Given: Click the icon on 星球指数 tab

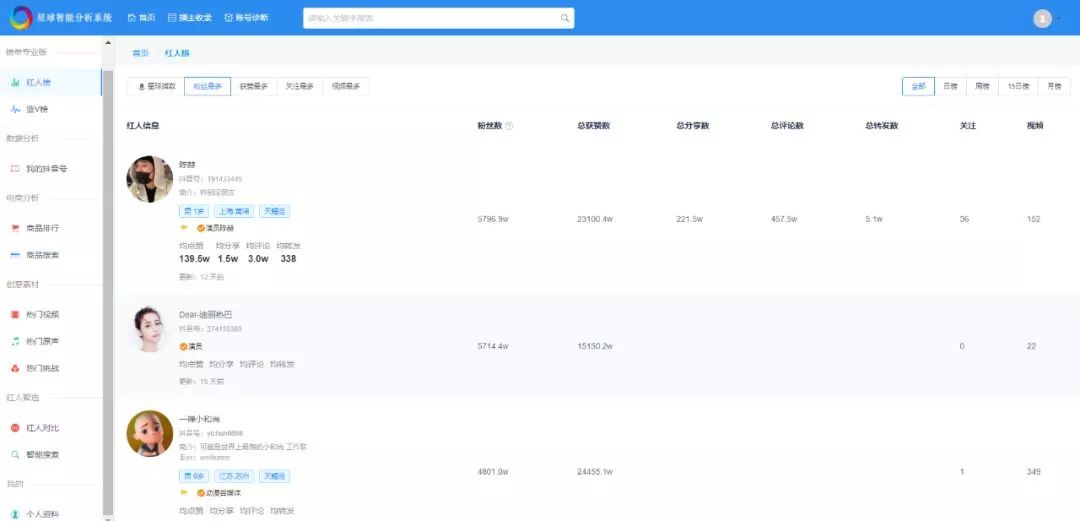Looking at the screenshot, I should tap(143, 87).
